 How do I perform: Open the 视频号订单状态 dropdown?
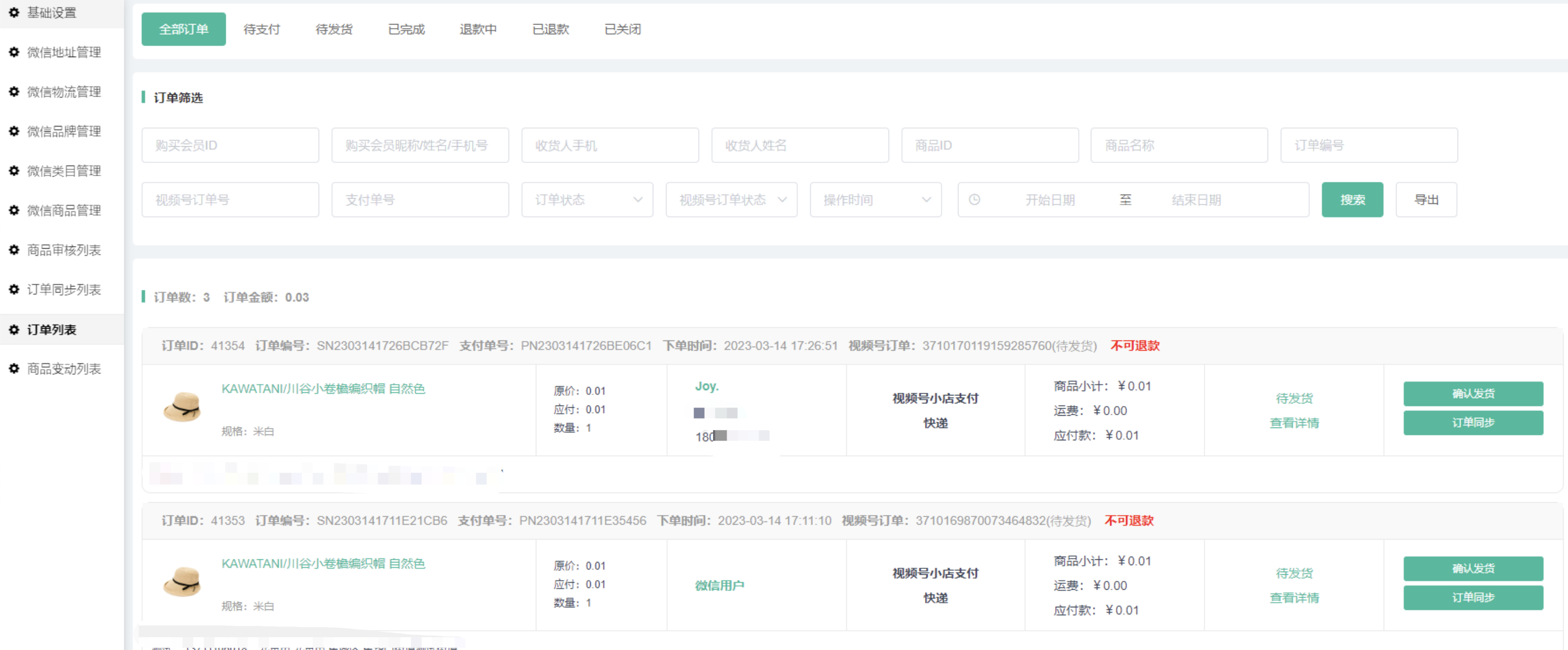coord(731,200)
